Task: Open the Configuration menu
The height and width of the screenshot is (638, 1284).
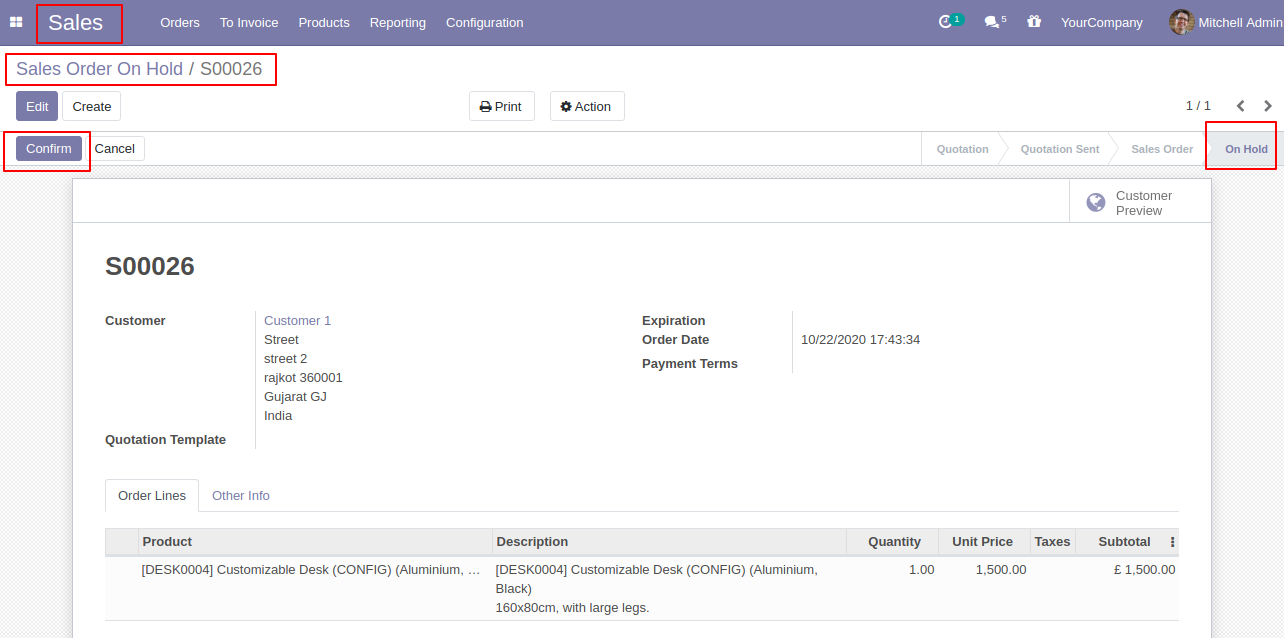Action: (484, 22)
